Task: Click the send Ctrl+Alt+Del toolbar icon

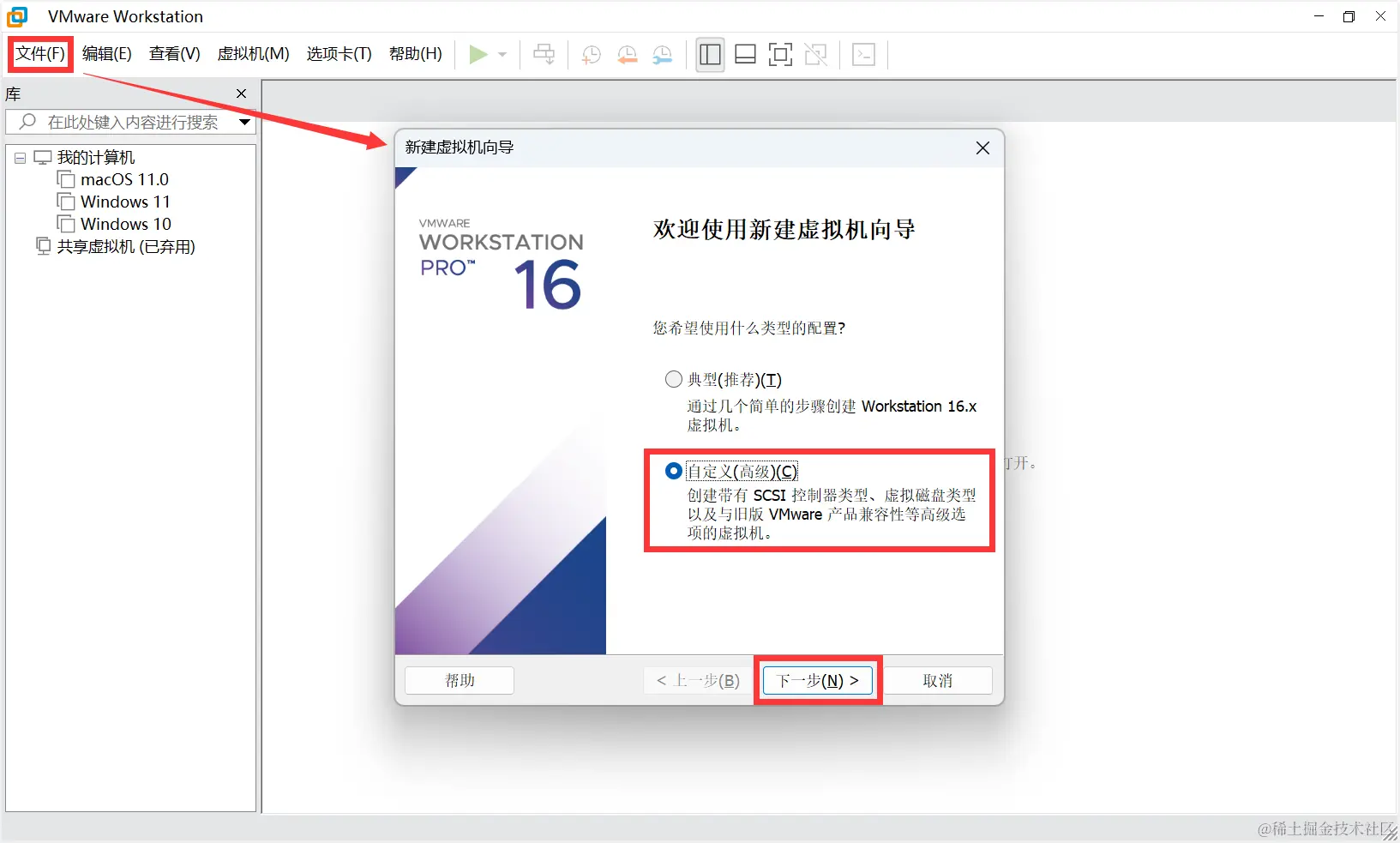Action: pyautogui.click(x=544, y=55)
